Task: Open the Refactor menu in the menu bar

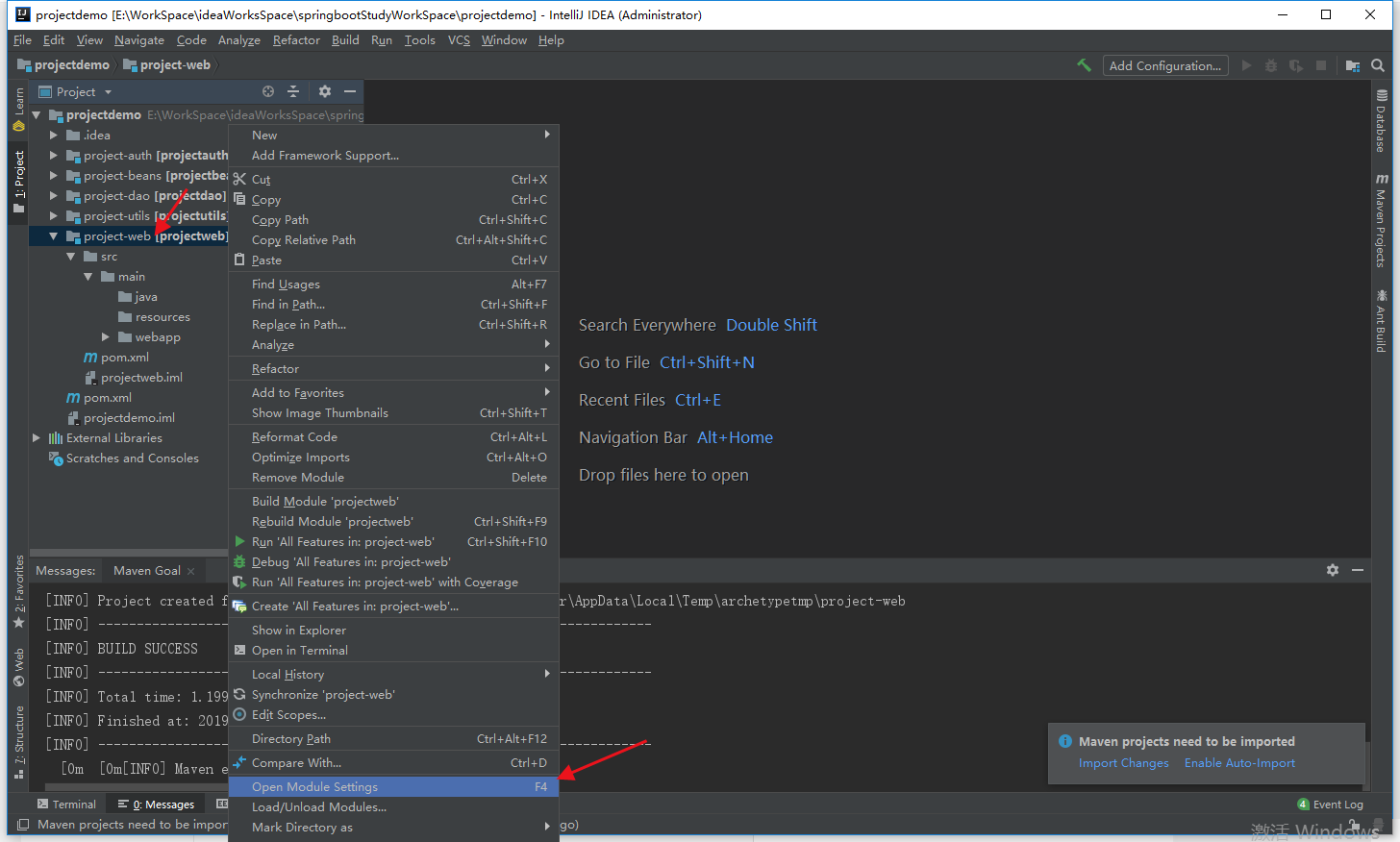Action: coord(296,40)
